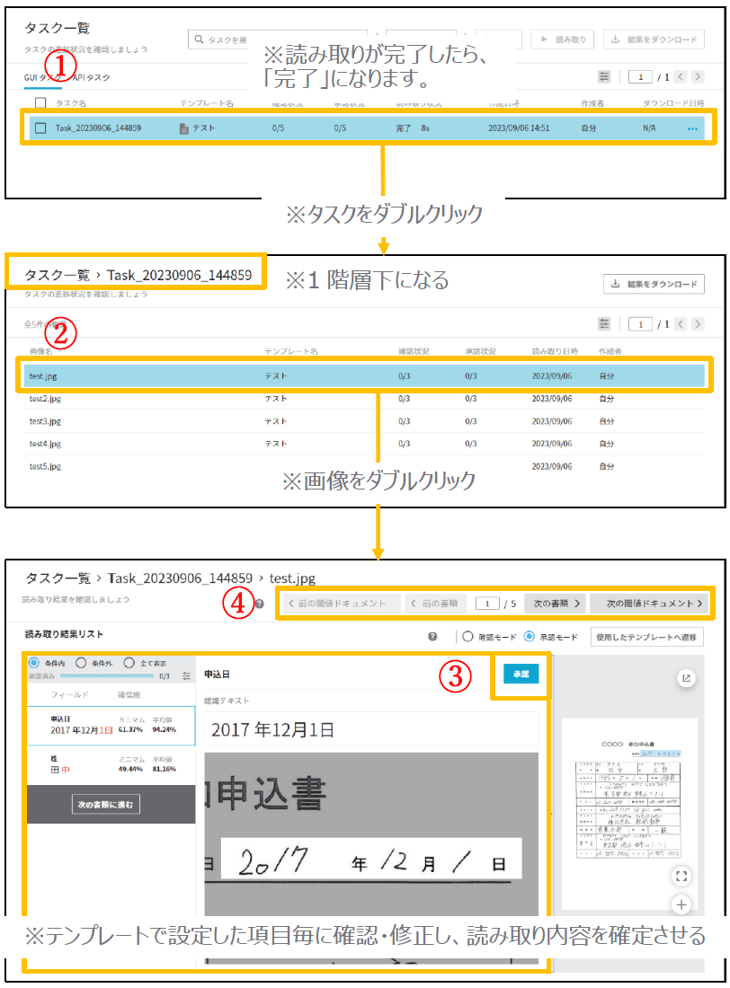
Task: Open column filter settings icon in top task list
Action: point(603,76)
